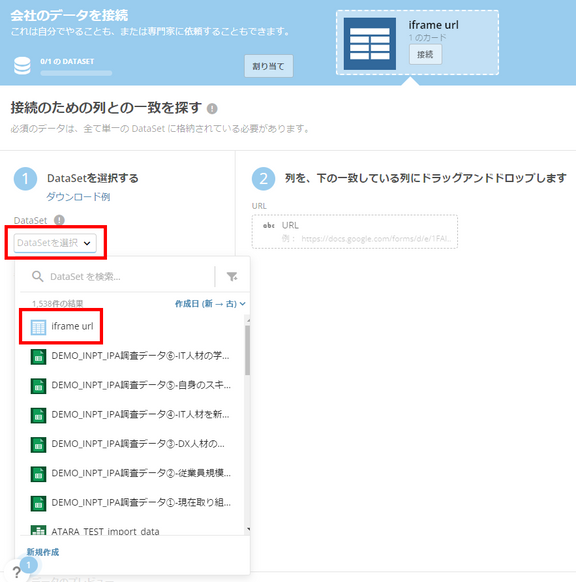Select DEMO_INPT_IPA調査データ⑤ dataset
The height and width of the screenshot is (582, 576).
click(x=132, y=386)
